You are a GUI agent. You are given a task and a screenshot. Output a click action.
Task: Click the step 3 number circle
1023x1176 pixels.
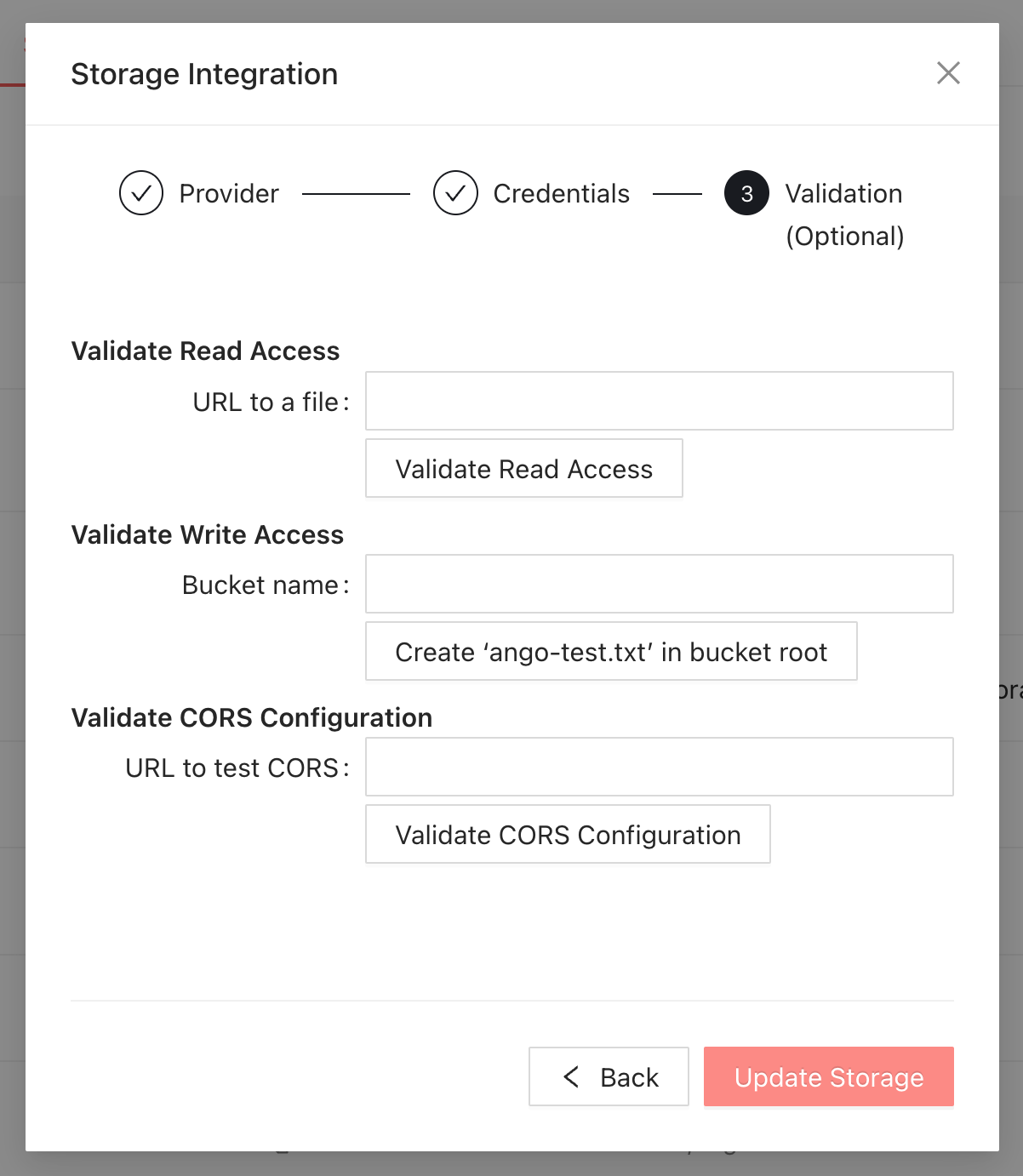tap(746, 193)
